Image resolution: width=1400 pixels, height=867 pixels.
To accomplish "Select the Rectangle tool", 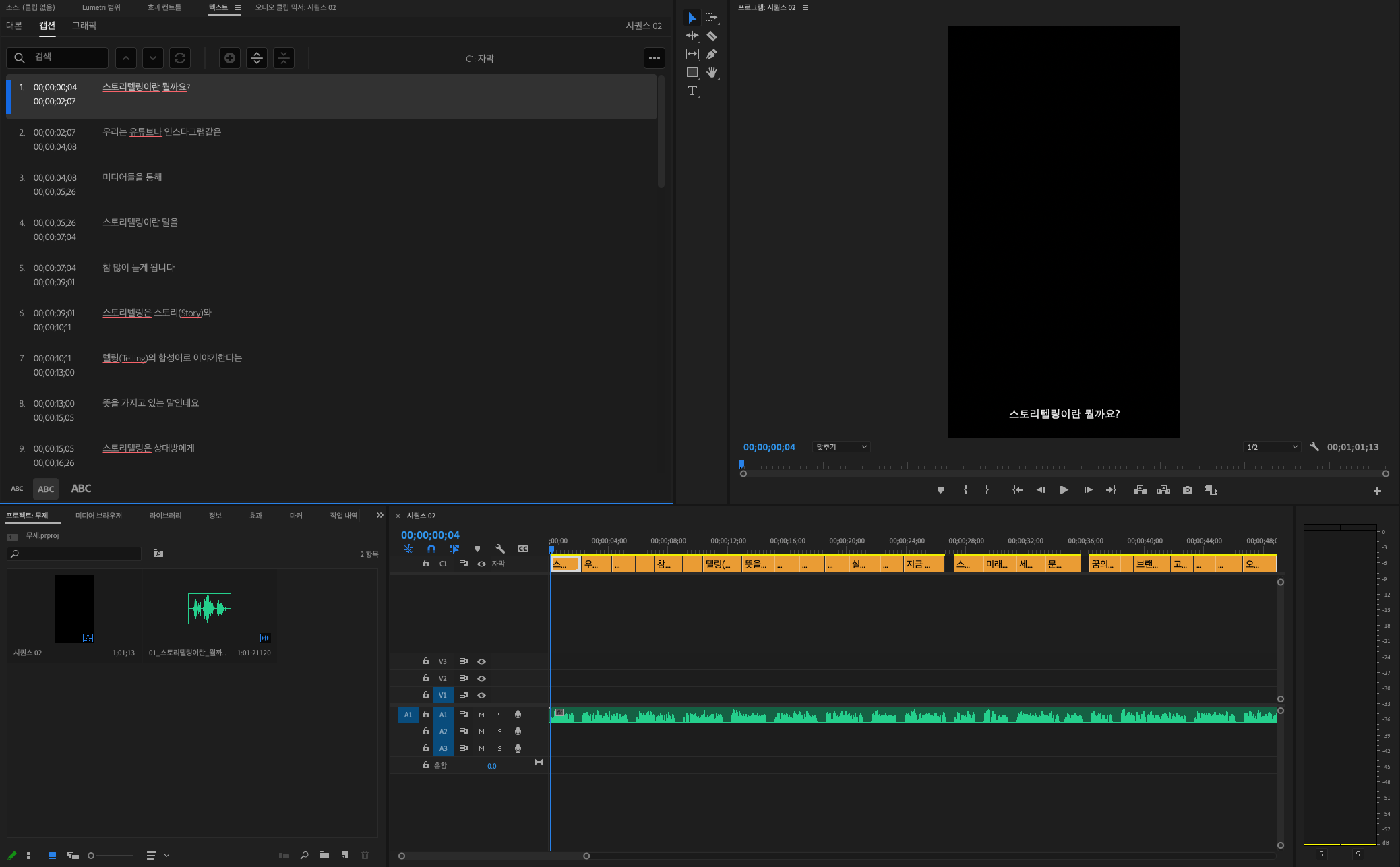I will pos(692,72).
